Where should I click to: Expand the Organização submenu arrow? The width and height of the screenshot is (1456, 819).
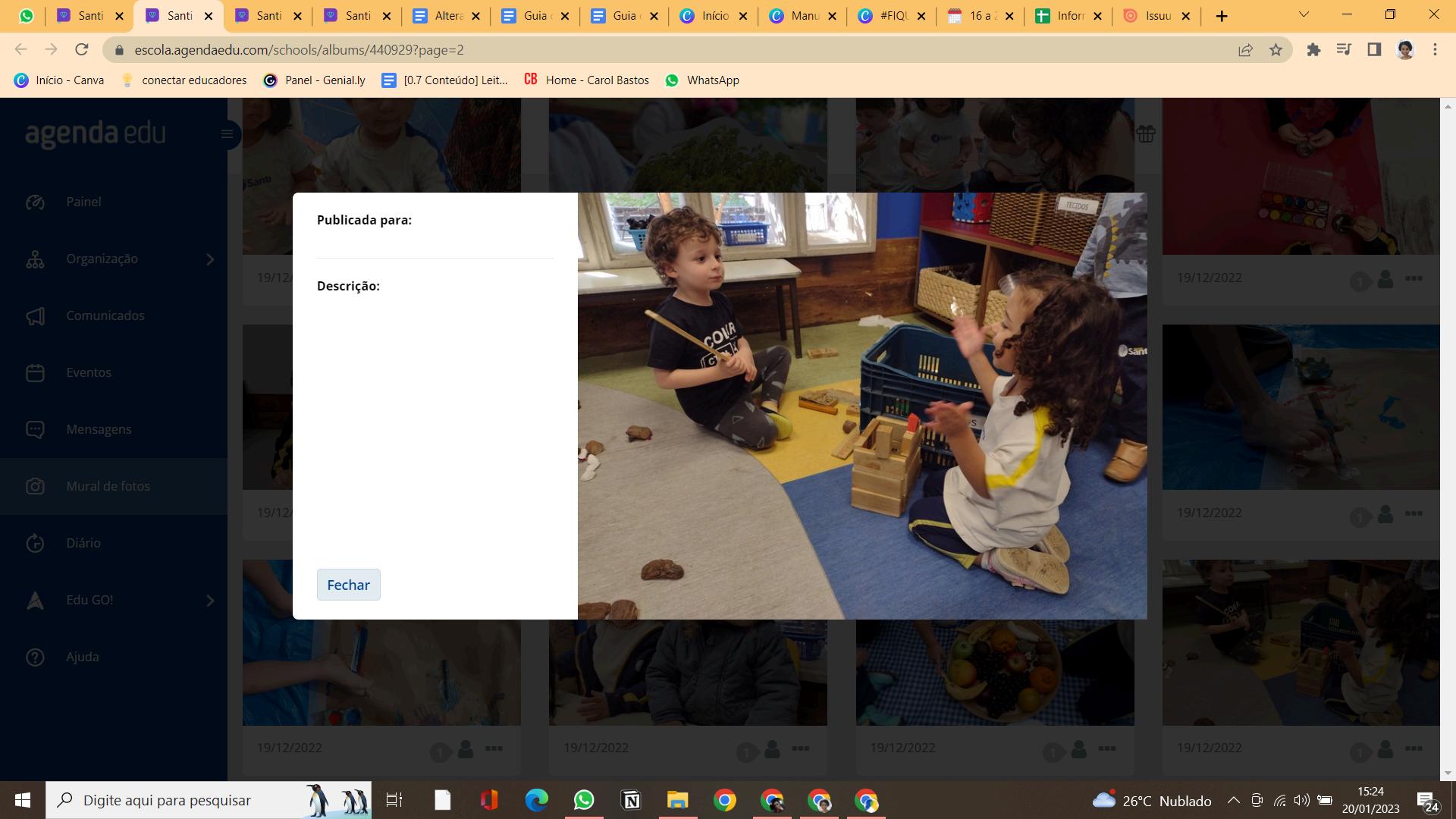pyautogui.click(x=210, y=259)
